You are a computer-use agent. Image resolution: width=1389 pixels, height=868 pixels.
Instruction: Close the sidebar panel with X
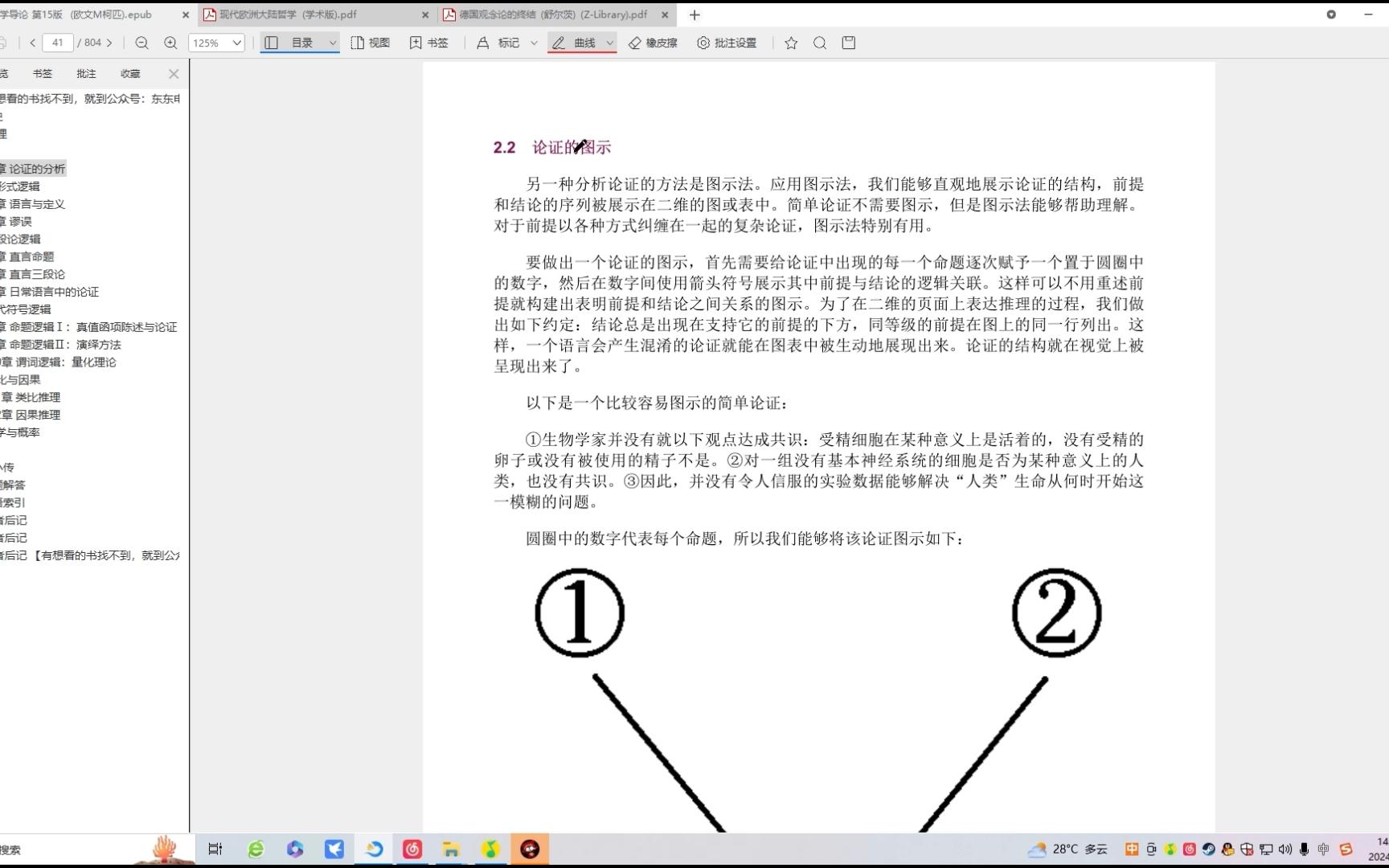click(174, 74)
